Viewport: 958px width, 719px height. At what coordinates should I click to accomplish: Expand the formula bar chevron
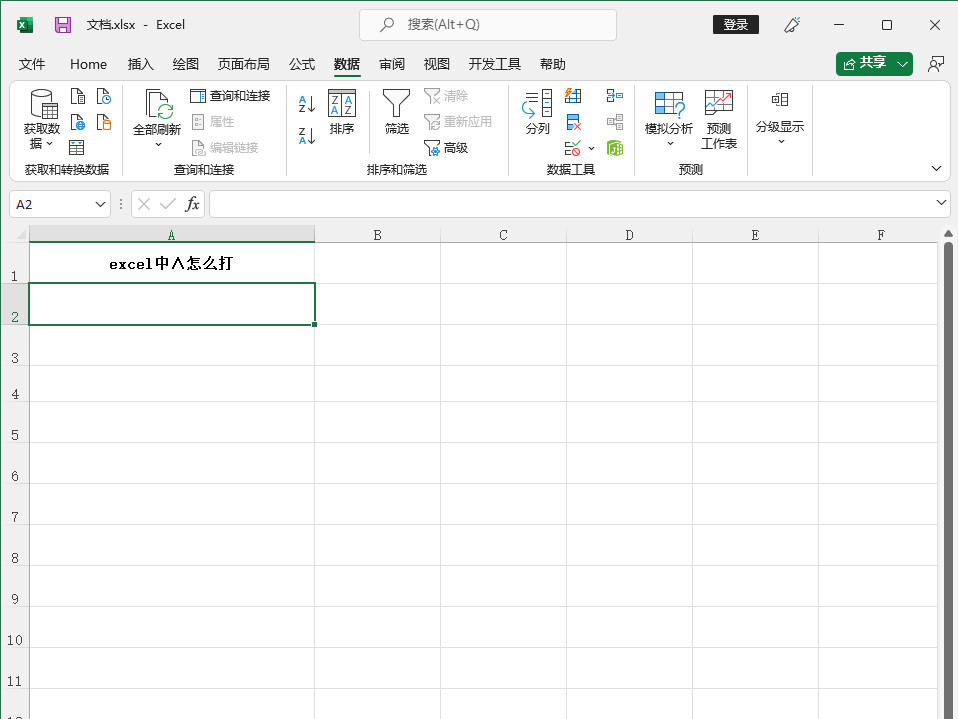click(941, 202)
